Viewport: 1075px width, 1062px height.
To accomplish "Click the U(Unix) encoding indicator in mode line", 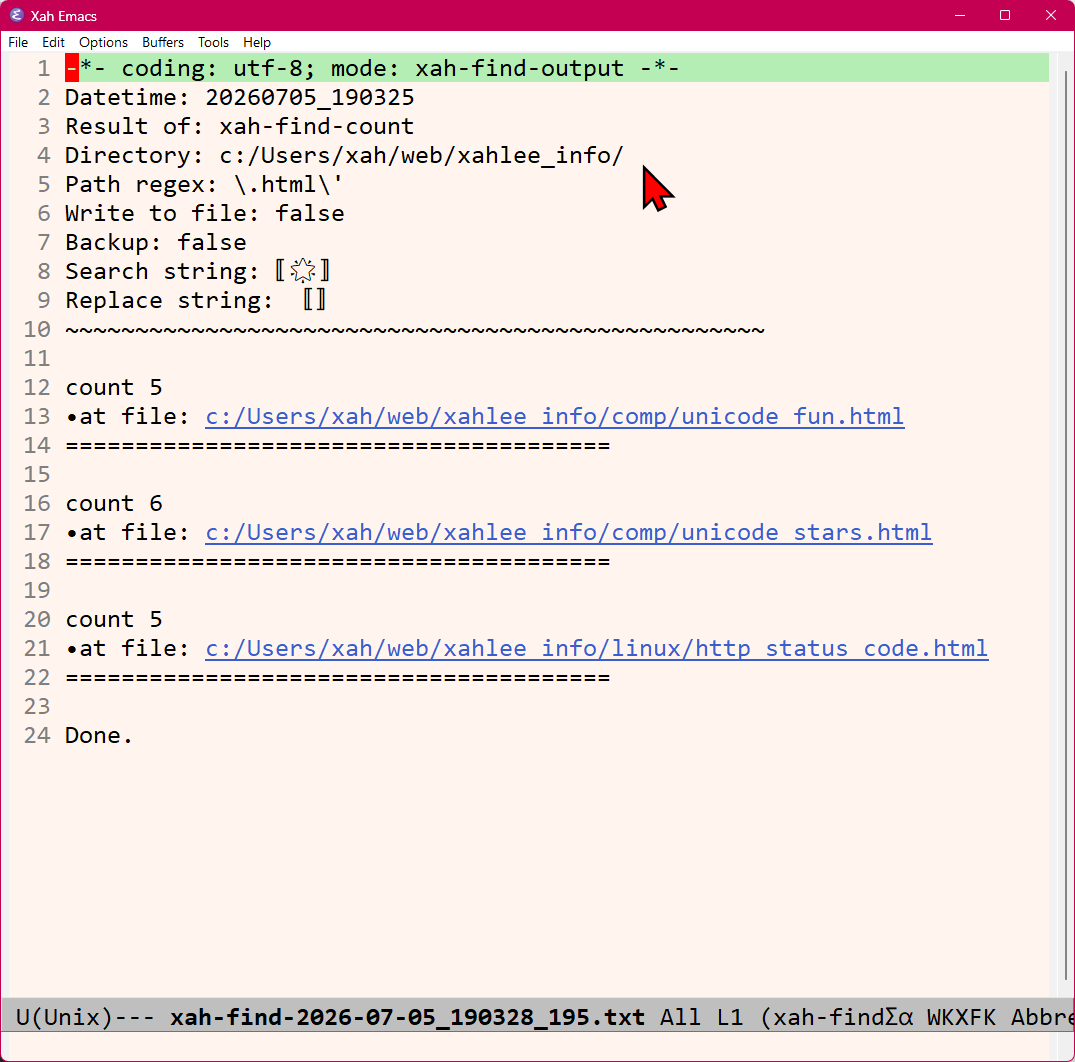I will coord(64,1017).
